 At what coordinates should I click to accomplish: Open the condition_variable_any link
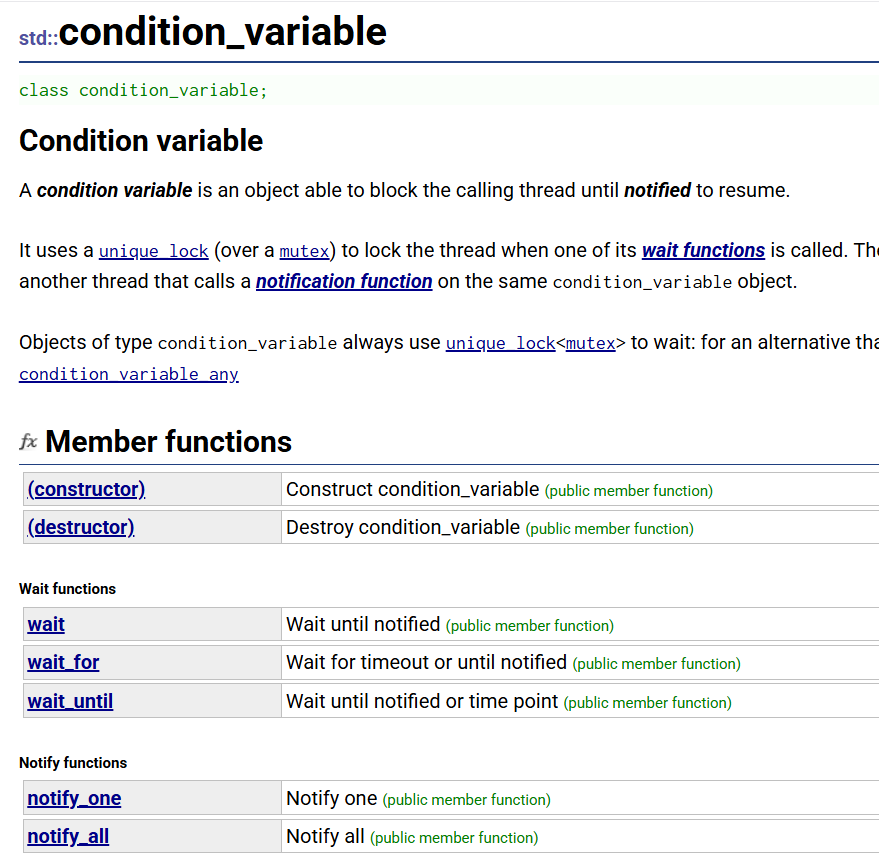pyautogui.click(x=129, y=374)
